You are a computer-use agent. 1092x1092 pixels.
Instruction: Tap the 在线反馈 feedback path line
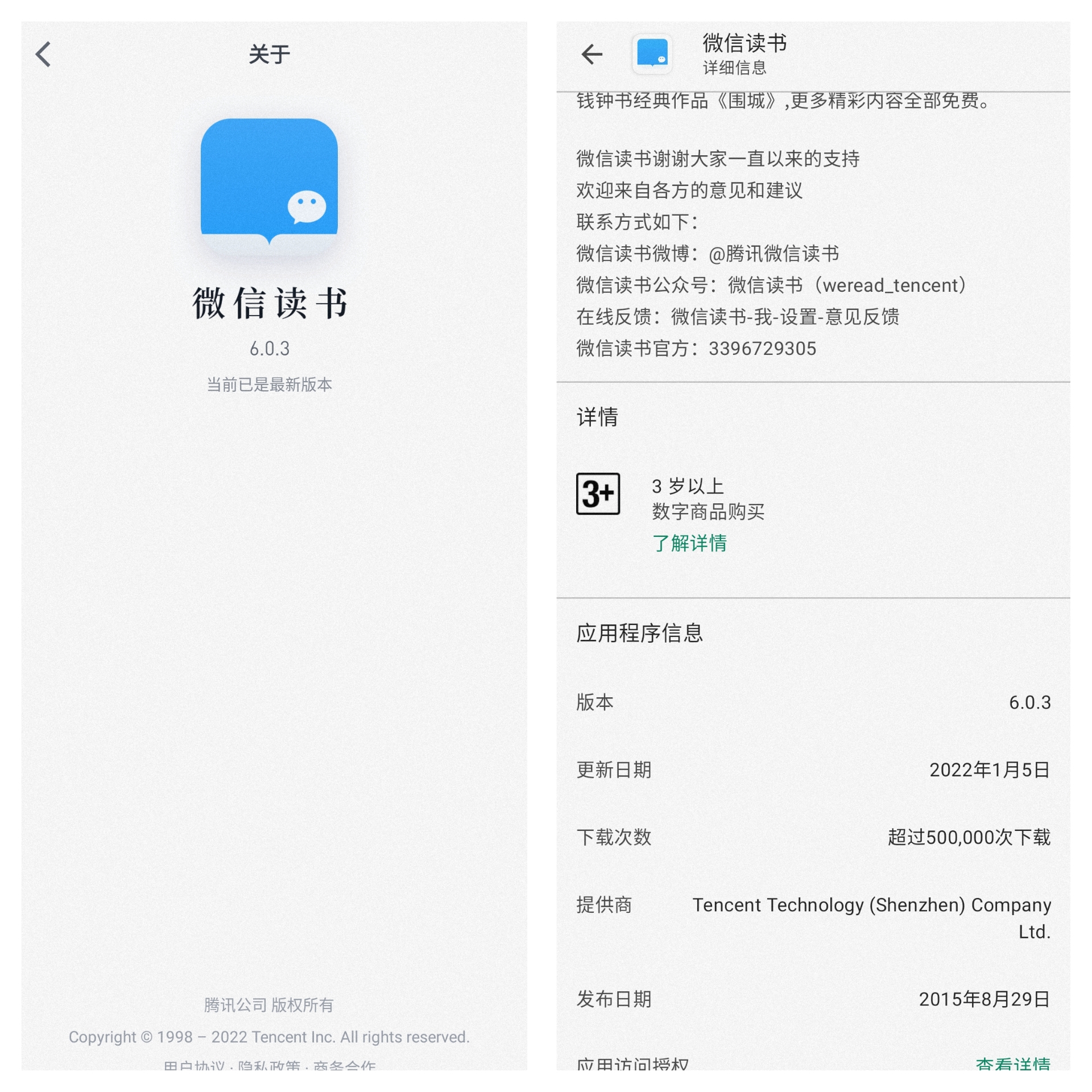pyautogui.click(x=738, y=317)
